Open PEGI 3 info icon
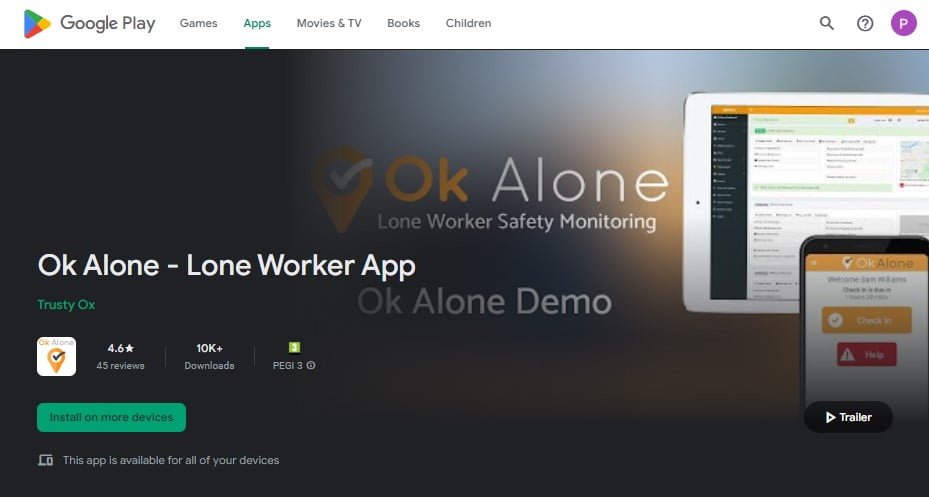This screenshot has height=497, width=929. coord(311,365)
